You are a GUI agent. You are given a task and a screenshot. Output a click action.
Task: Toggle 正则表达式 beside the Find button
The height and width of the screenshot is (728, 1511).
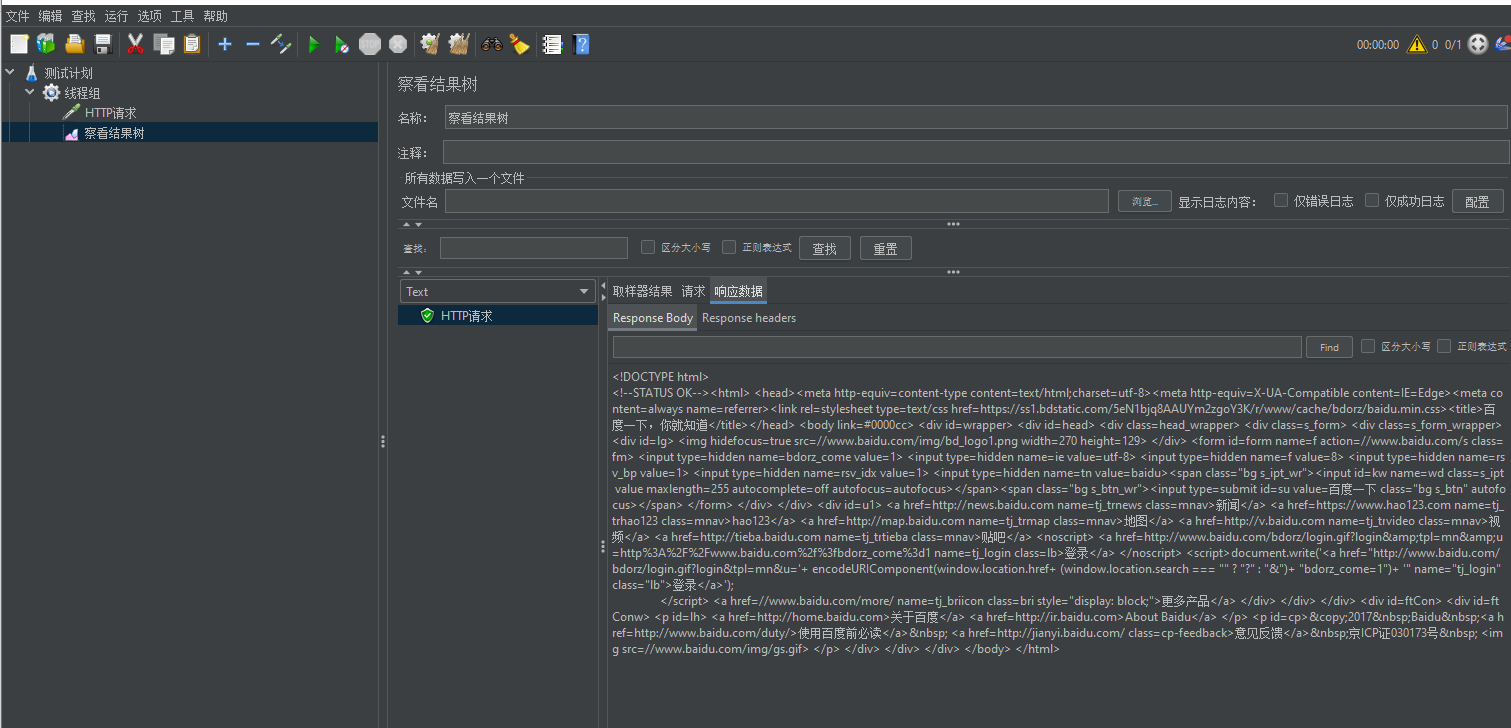[1444, 346]
